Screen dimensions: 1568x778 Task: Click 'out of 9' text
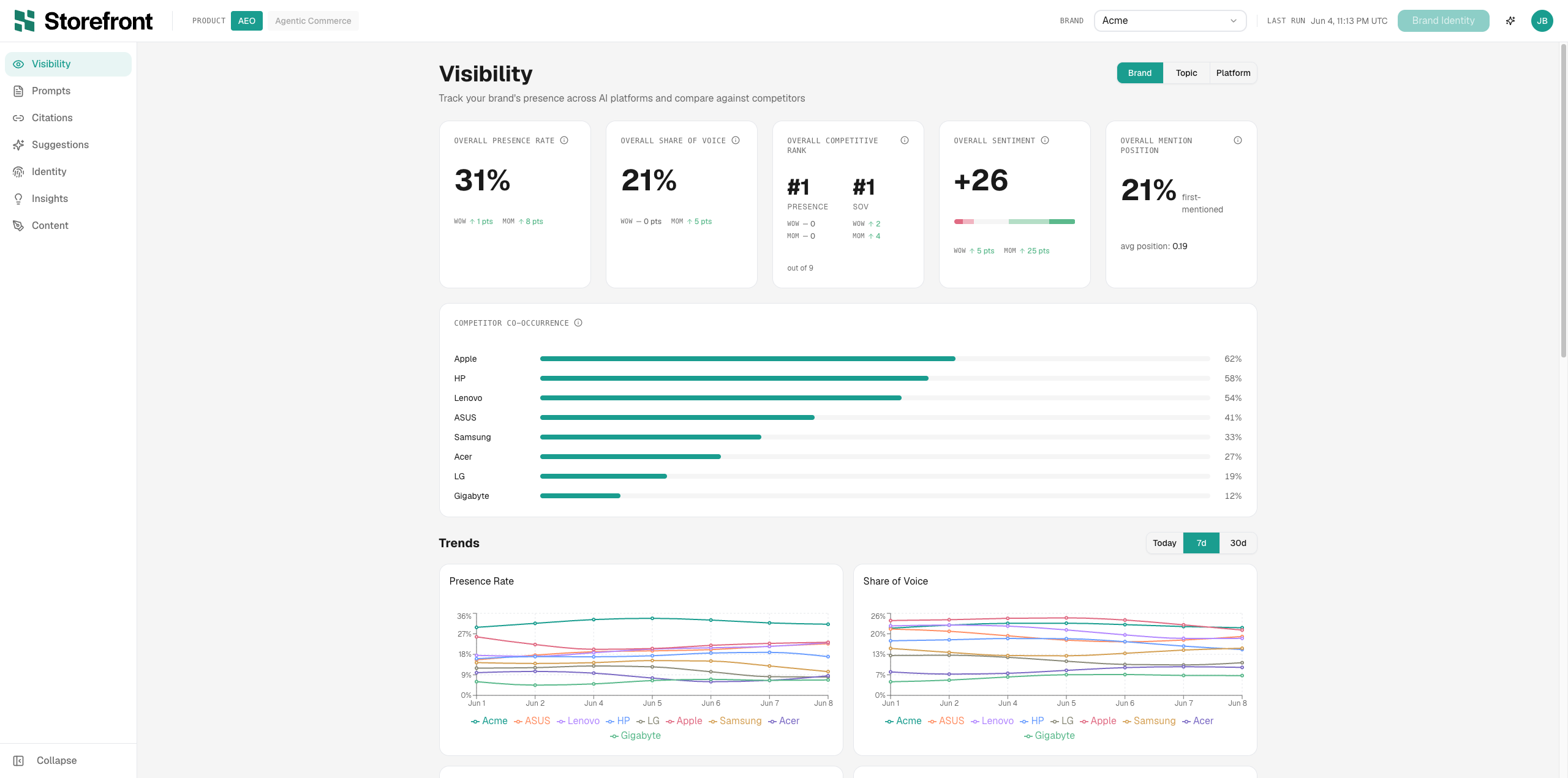[800, 268]
